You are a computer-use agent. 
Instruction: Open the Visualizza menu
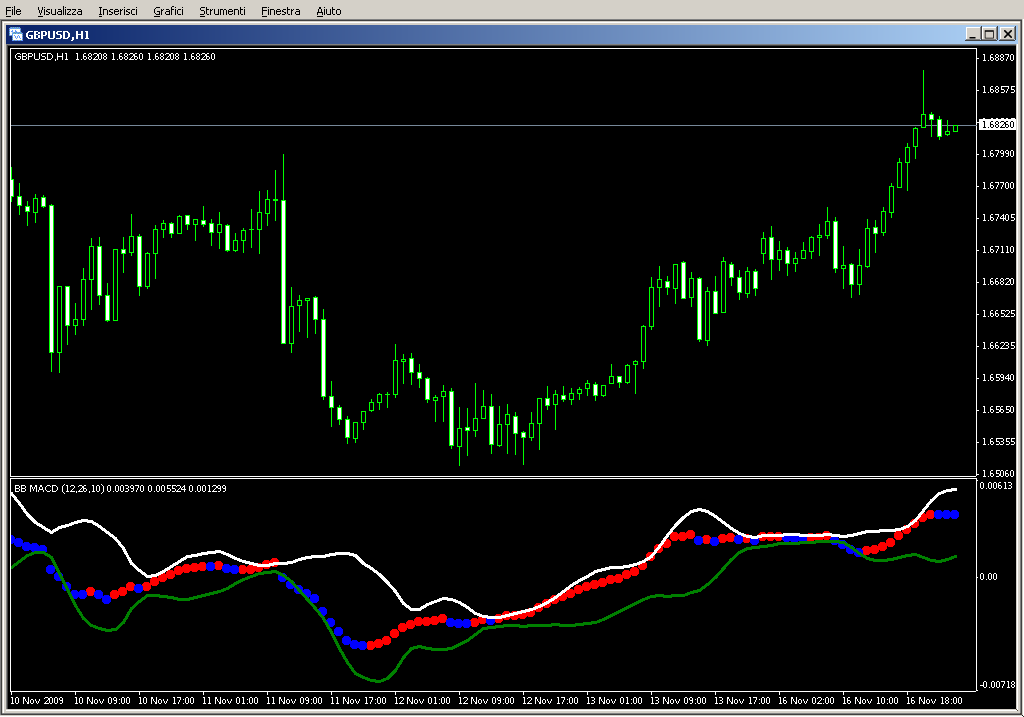click(x=60, y=11)
